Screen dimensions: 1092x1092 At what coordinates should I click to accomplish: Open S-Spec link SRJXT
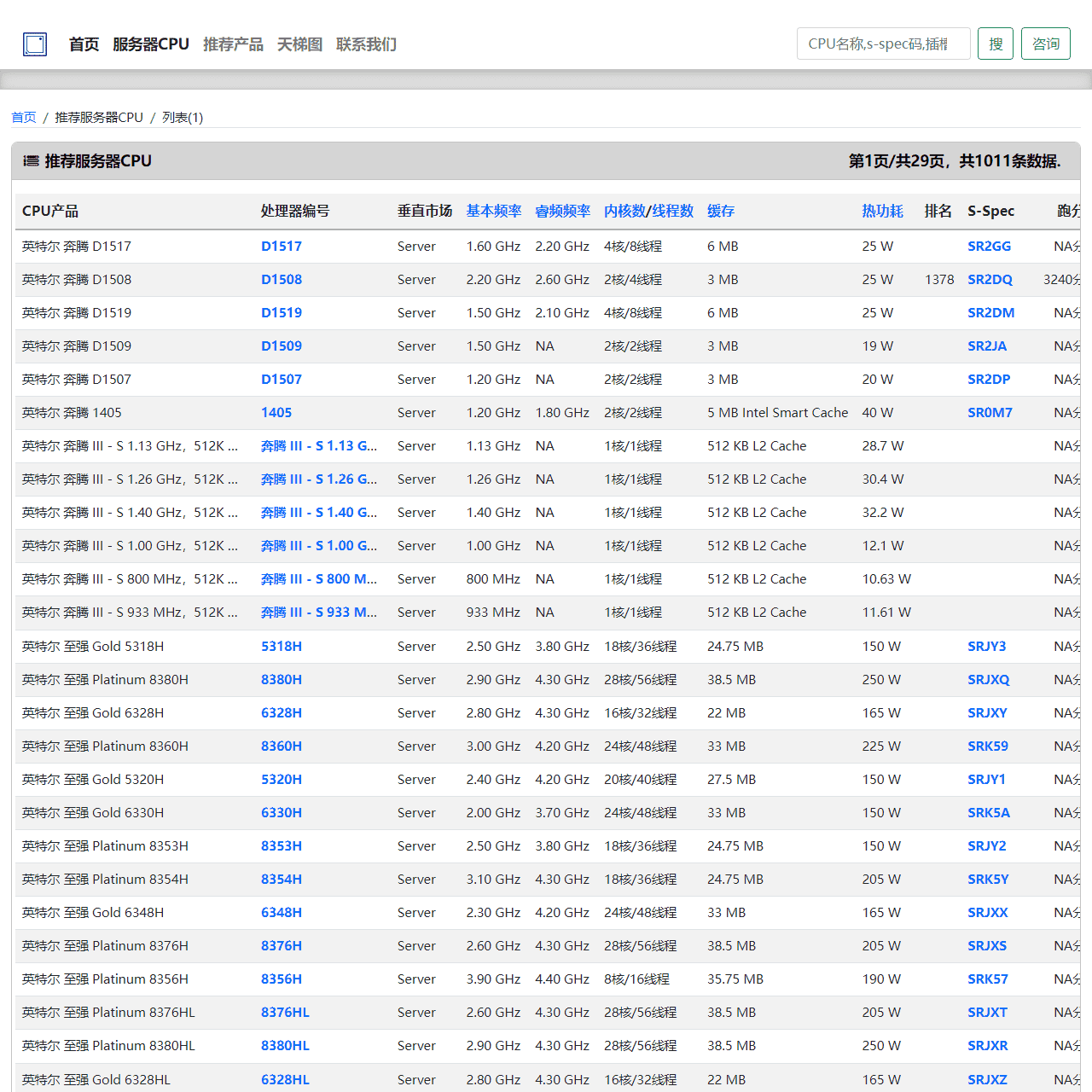[x=987, y=1012]
